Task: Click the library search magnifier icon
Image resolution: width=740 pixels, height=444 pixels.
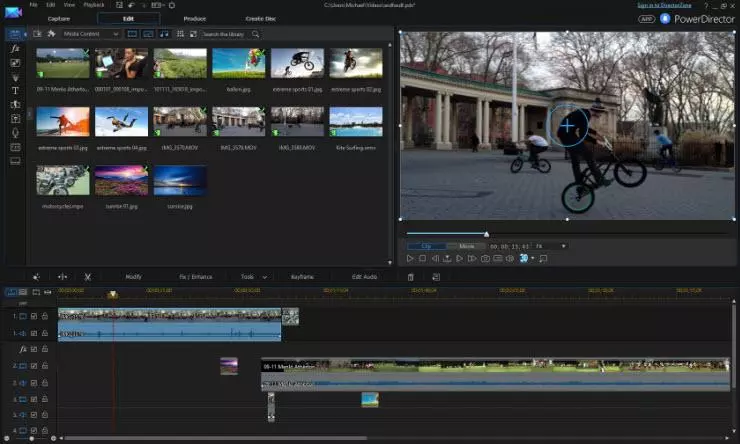Action: coord(256,34)
